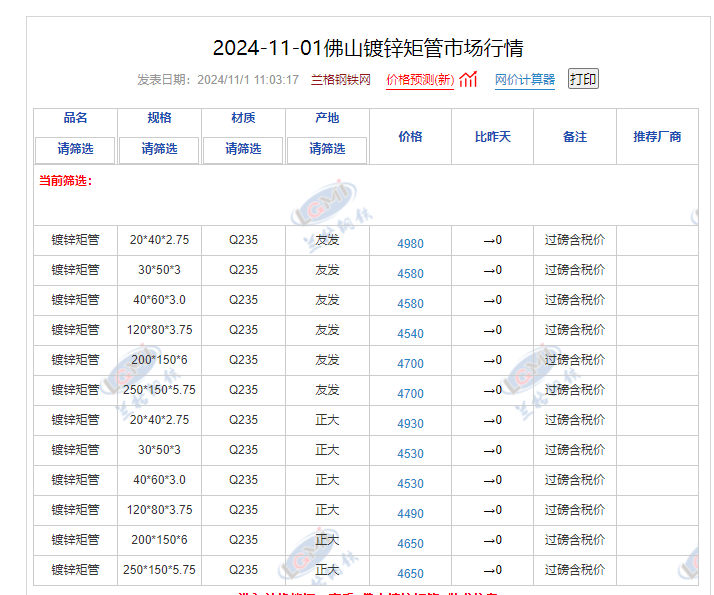Viewport: 714px width, 595px height.
Task: Click the 材质 column header label
Action: pos(243,118)
